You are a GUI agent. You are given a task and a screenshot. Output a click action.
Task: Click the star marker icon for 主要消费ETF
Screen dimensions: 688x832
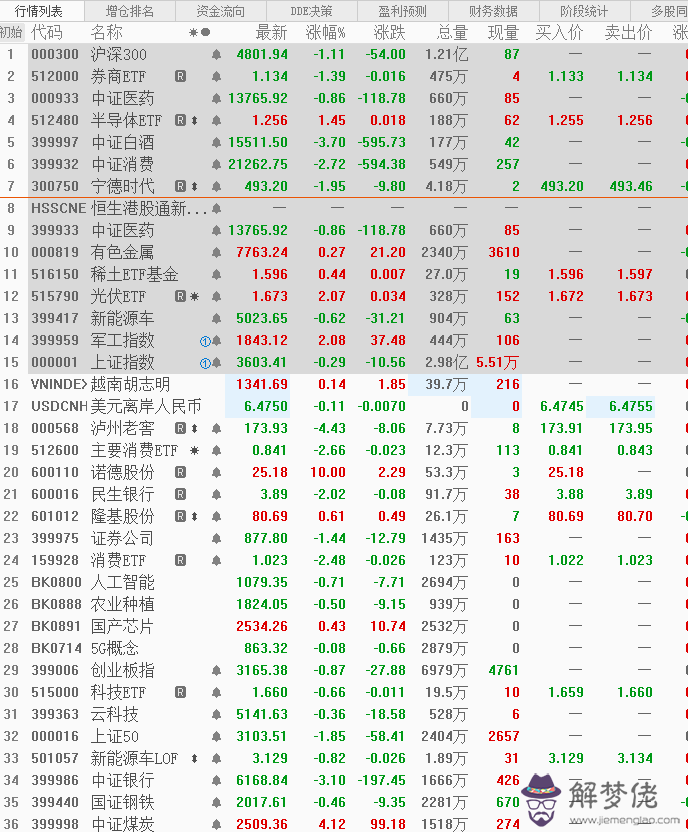point(194,450)
